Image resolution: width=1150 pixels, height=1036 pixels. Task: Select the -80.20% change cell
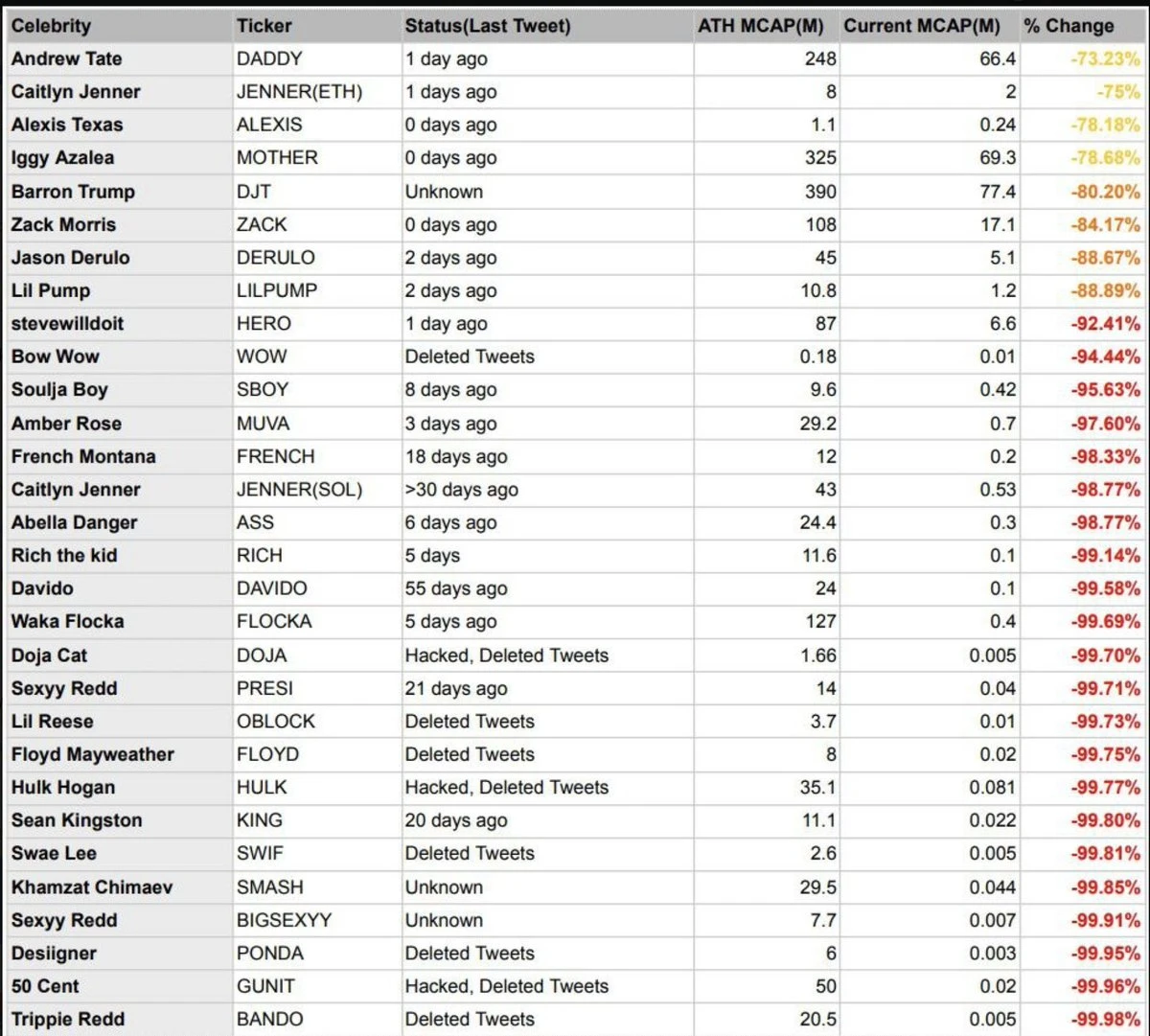pyautogui.click(x=1106, y=192)
